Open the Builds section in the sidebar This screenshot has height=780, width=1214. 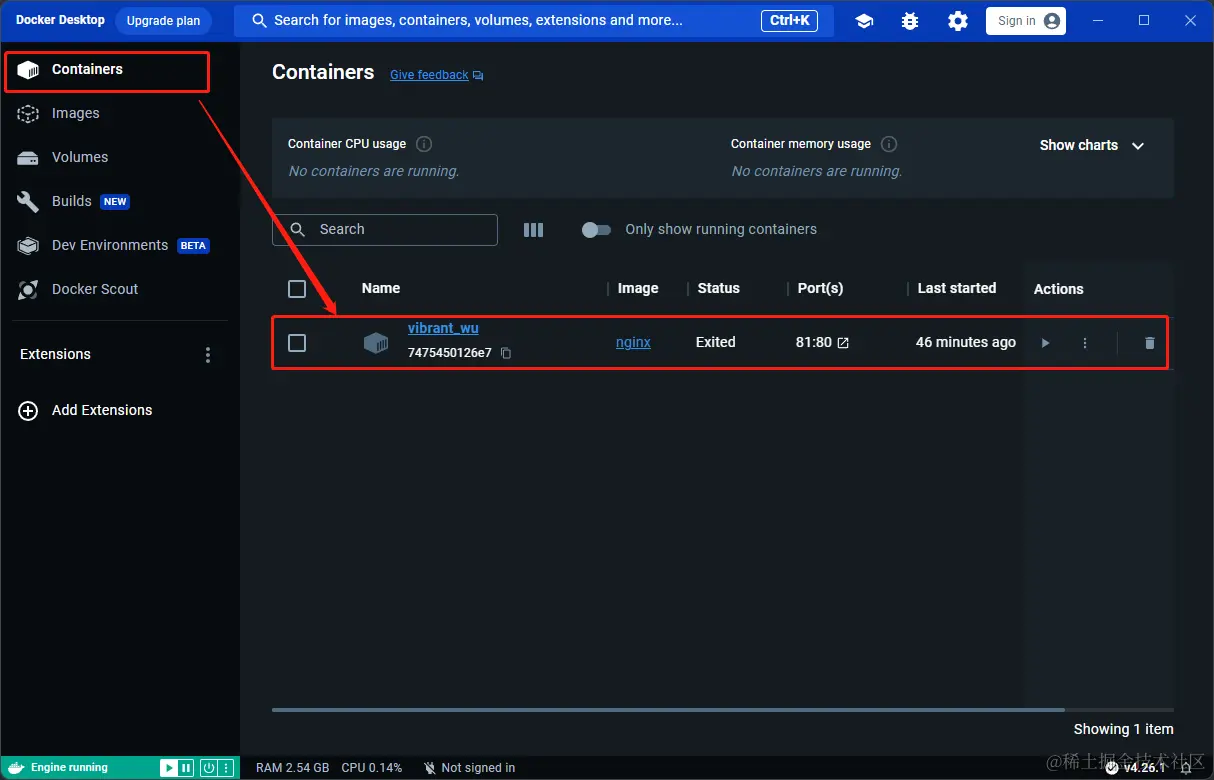coord(71,201)
